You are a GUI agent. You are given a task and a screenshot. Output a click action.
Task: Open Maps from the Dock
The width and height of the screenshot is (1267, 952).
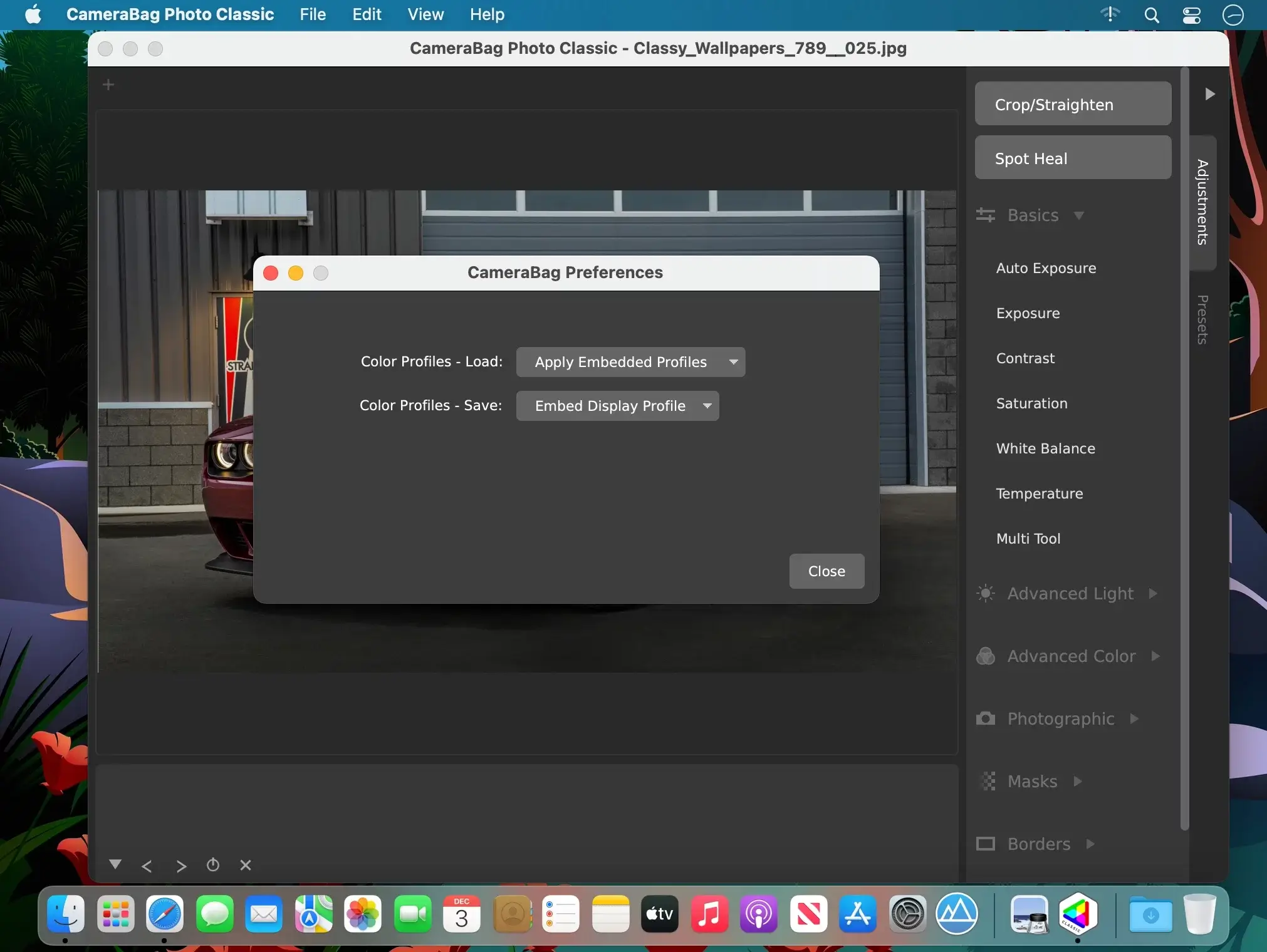coord(313,914)
